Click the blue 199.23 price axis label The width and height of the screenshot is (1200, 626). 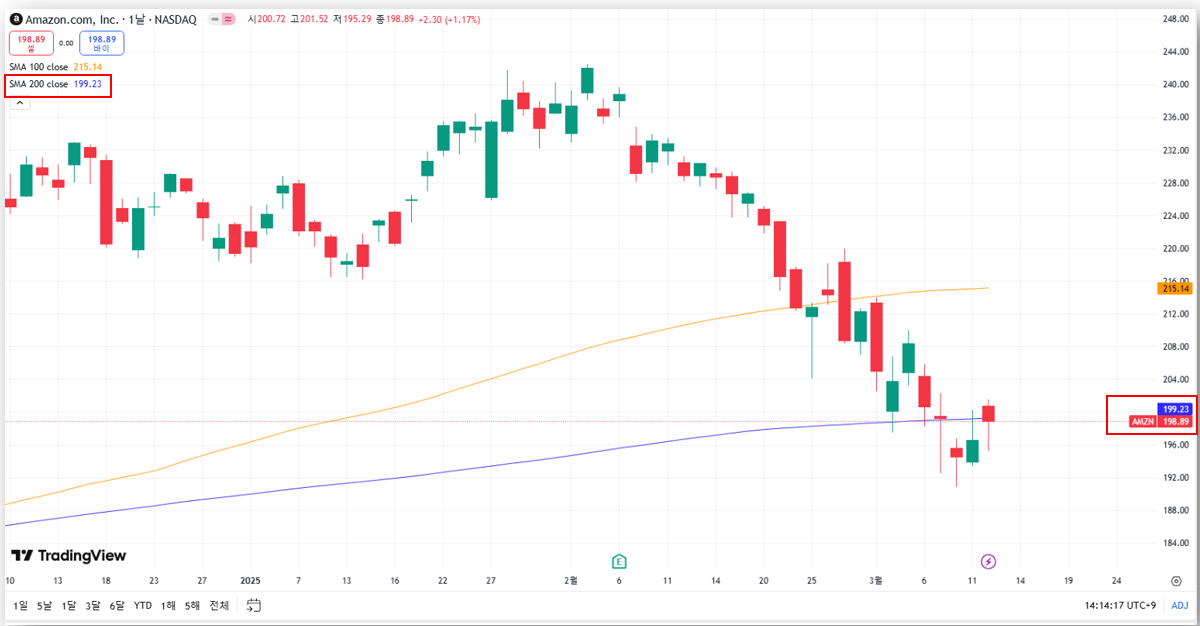(1175, 409)
